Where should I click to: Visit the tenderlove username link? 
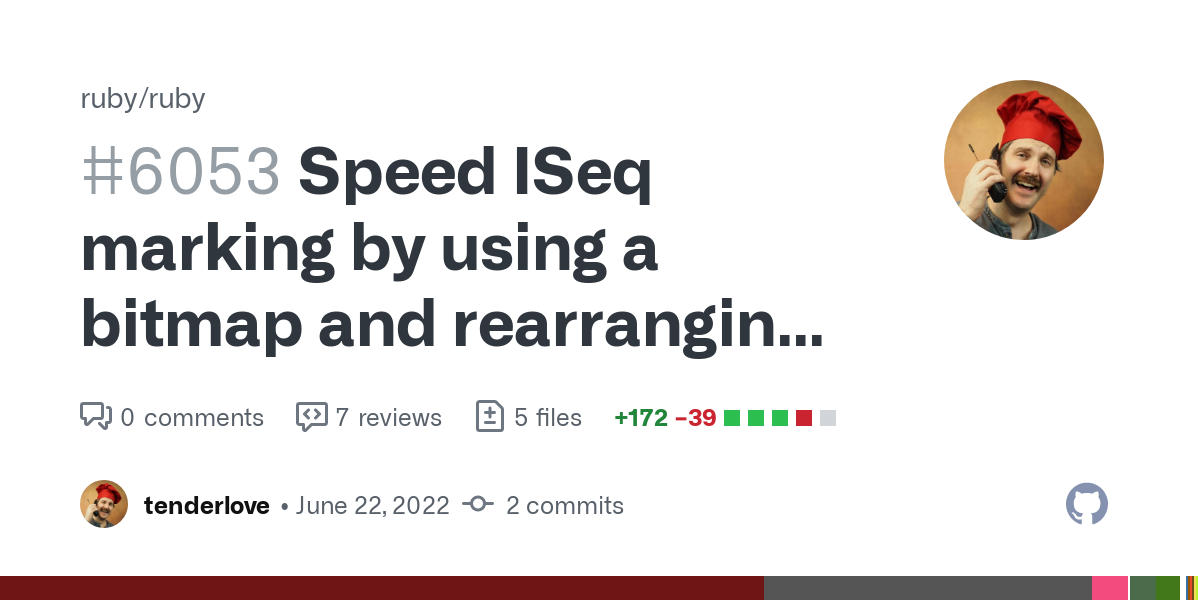click(x=207, y=505)
